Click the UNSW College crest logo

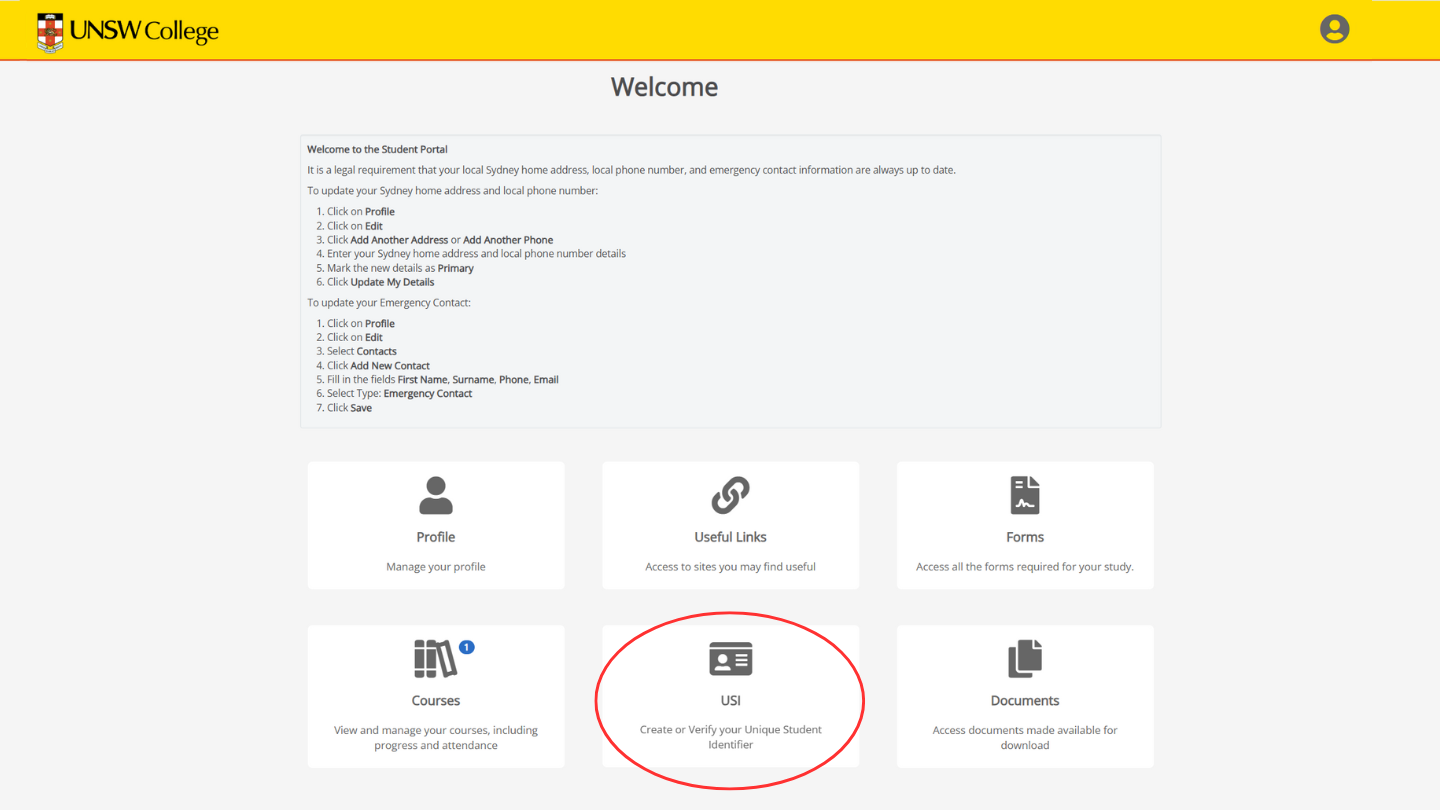49,32
